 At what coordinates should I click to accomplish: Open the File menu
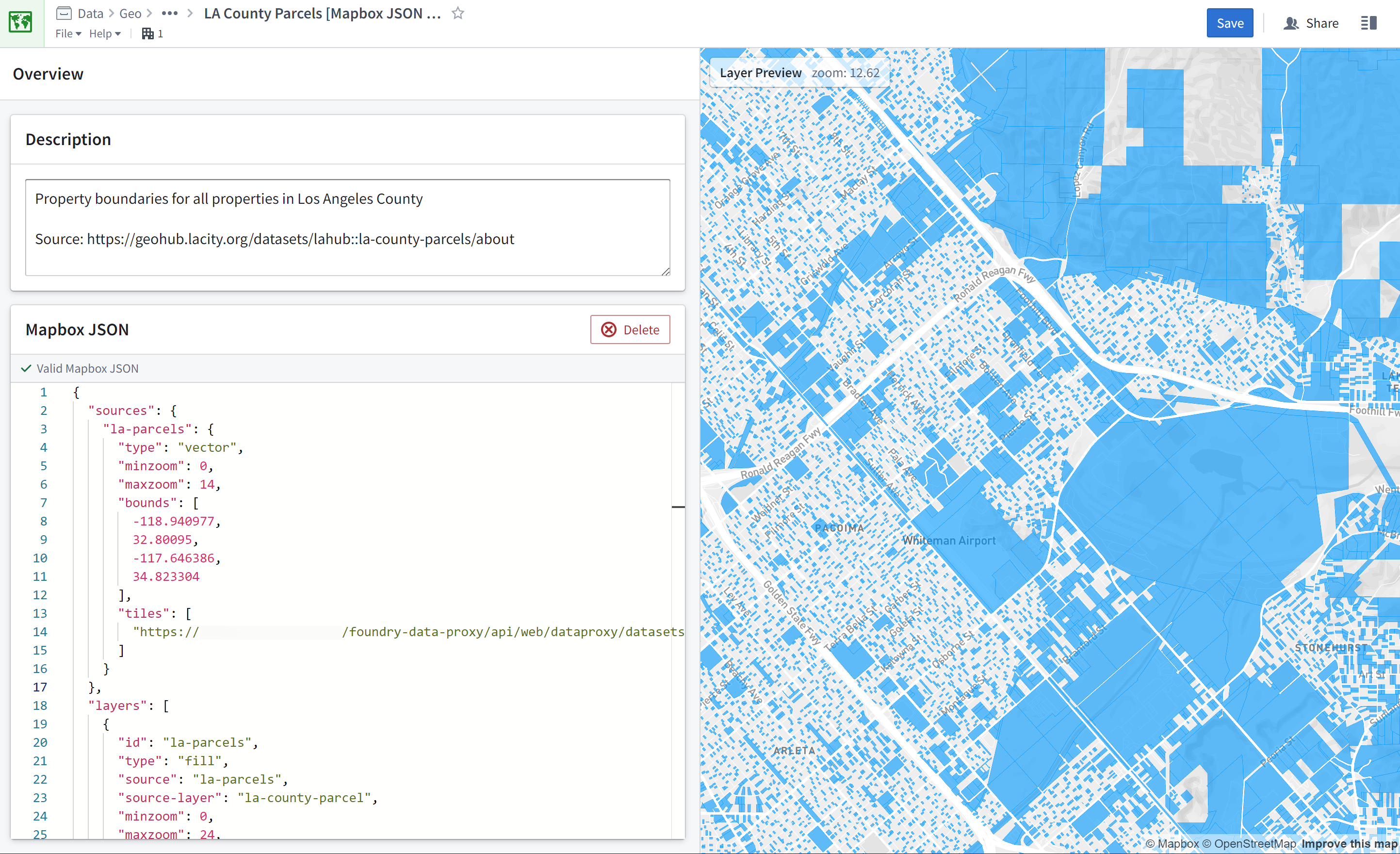68,33
